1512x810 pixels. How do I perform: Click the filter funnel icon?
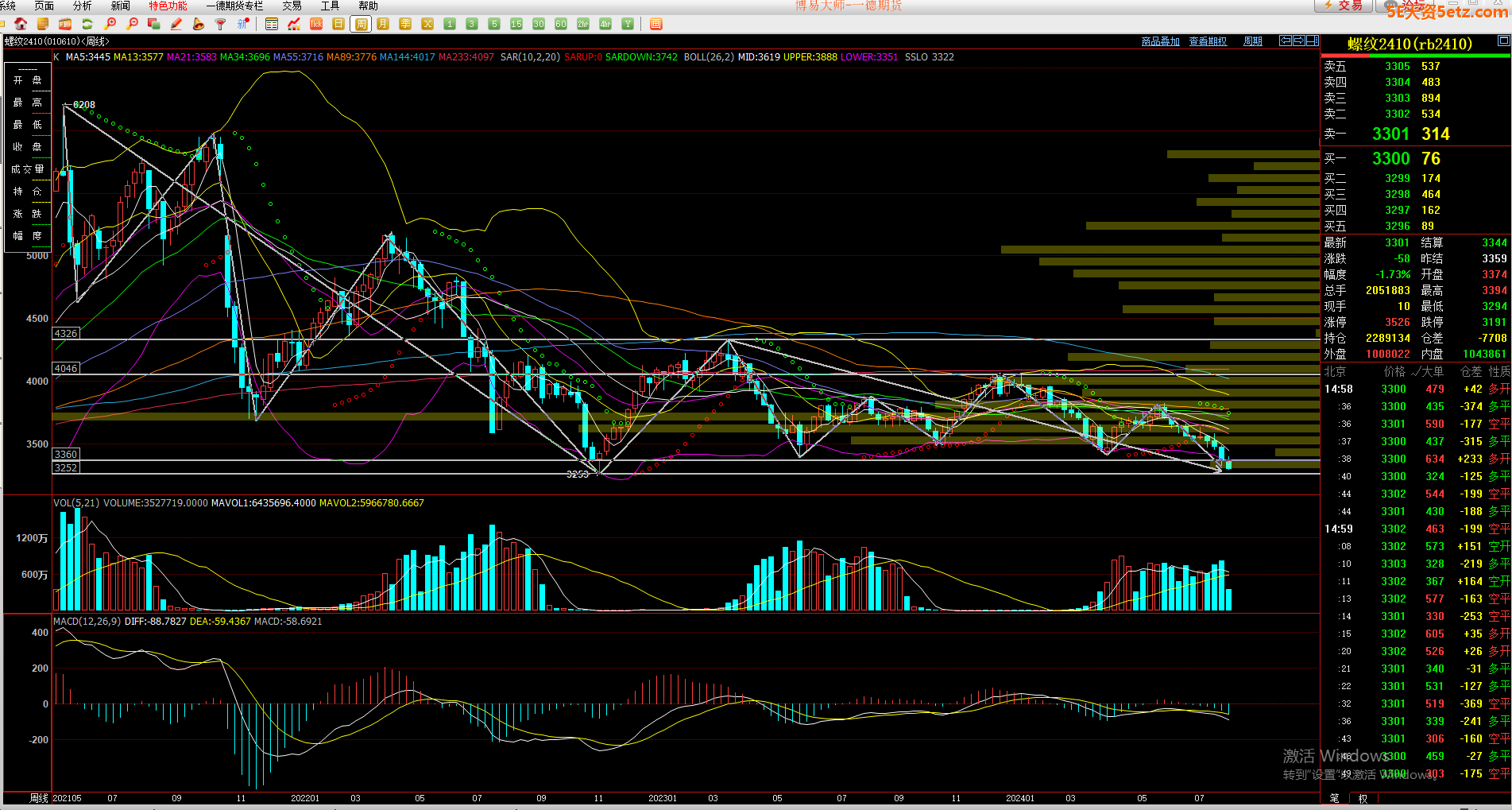tap(221, 24)
